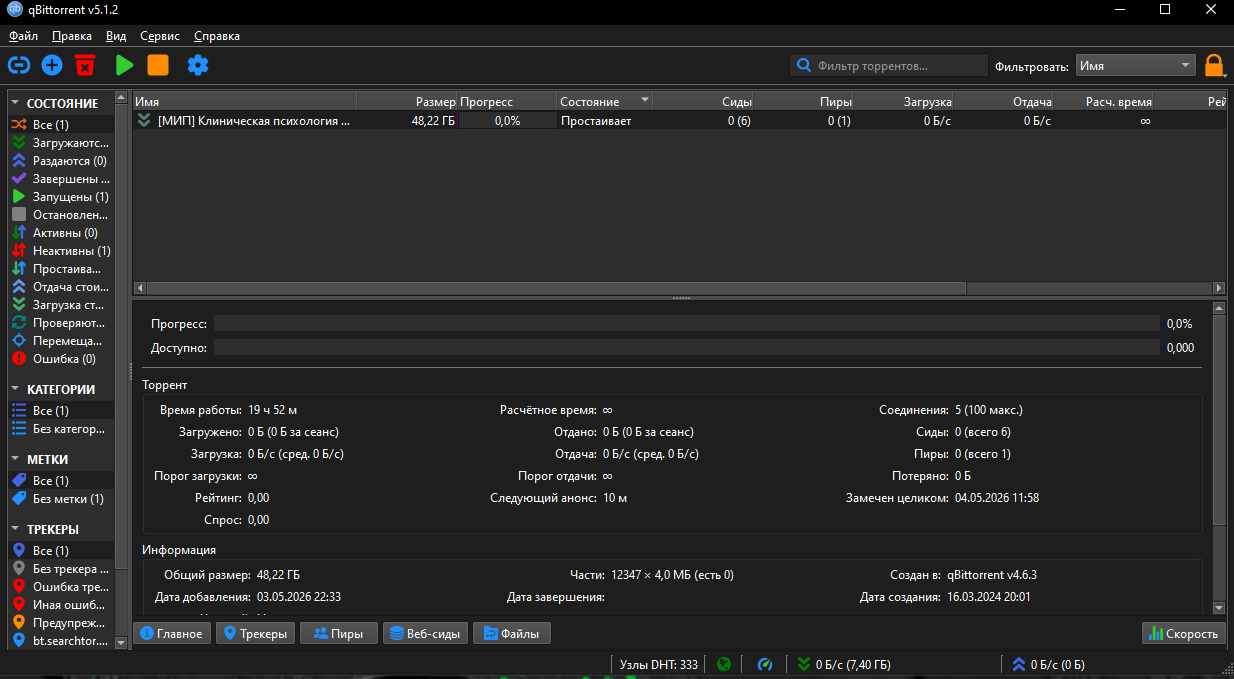Select the 'Отдача стоит' status filter

(62, 287)
